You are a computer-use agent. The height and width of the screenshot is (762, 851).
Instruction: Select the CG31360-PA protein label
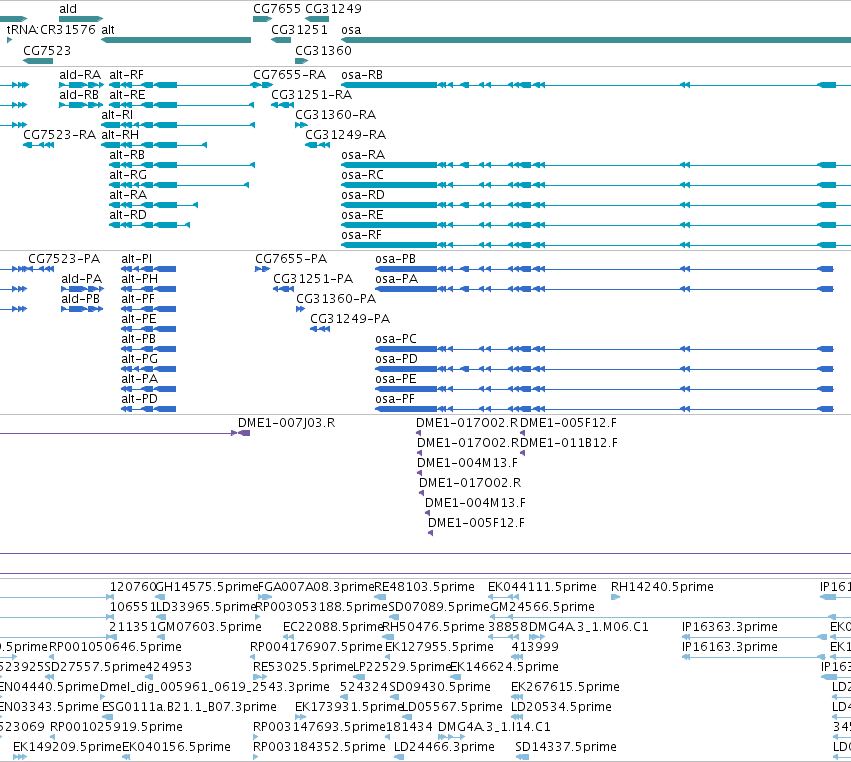(336, 299)
